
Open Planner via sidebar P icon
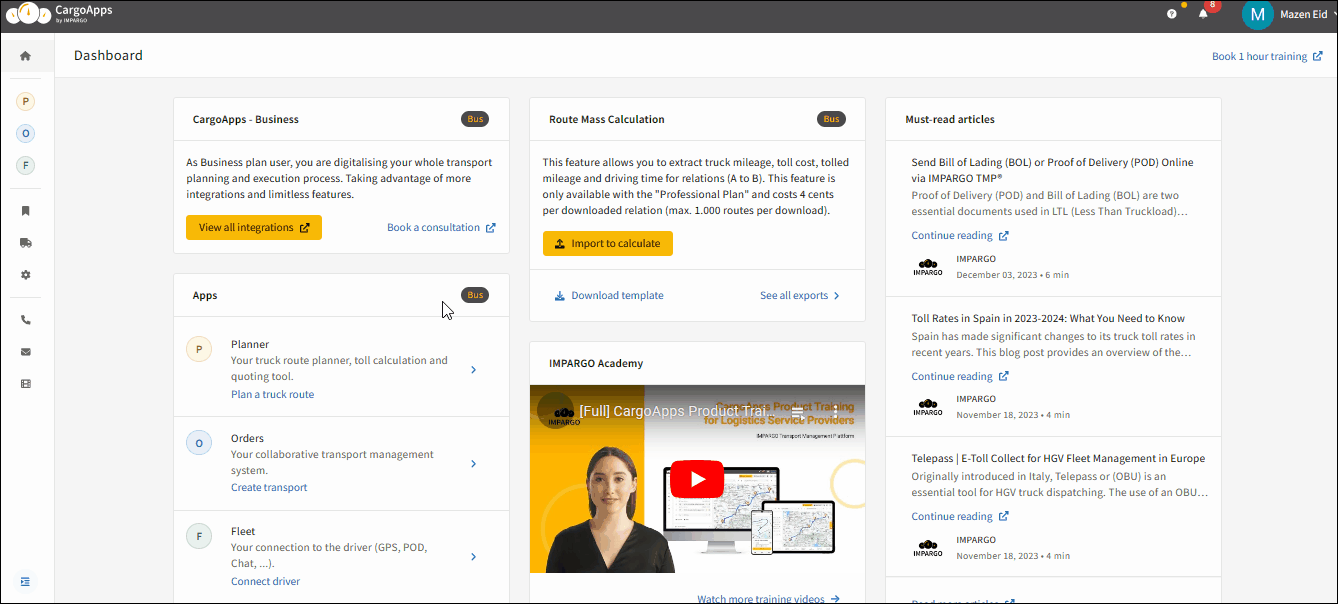click(26, 101)
